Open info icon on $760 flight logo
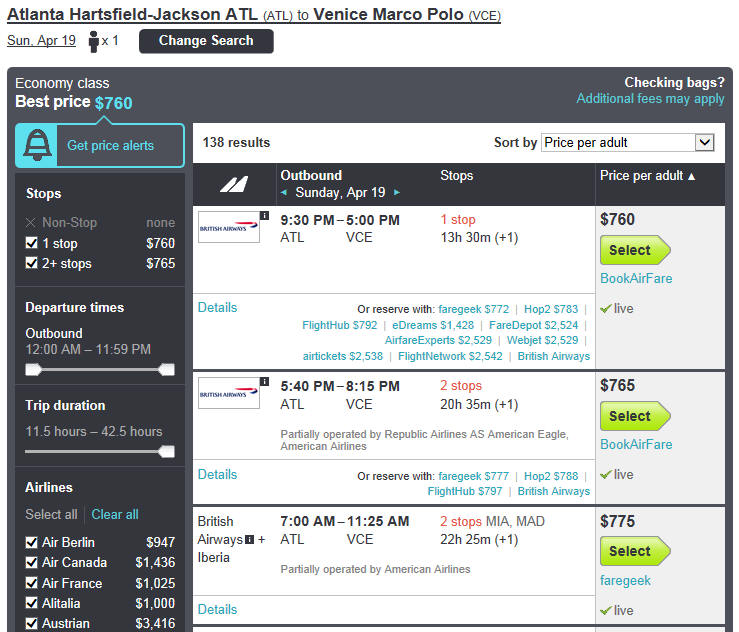 pyautogui.click(x=264, y=215)
